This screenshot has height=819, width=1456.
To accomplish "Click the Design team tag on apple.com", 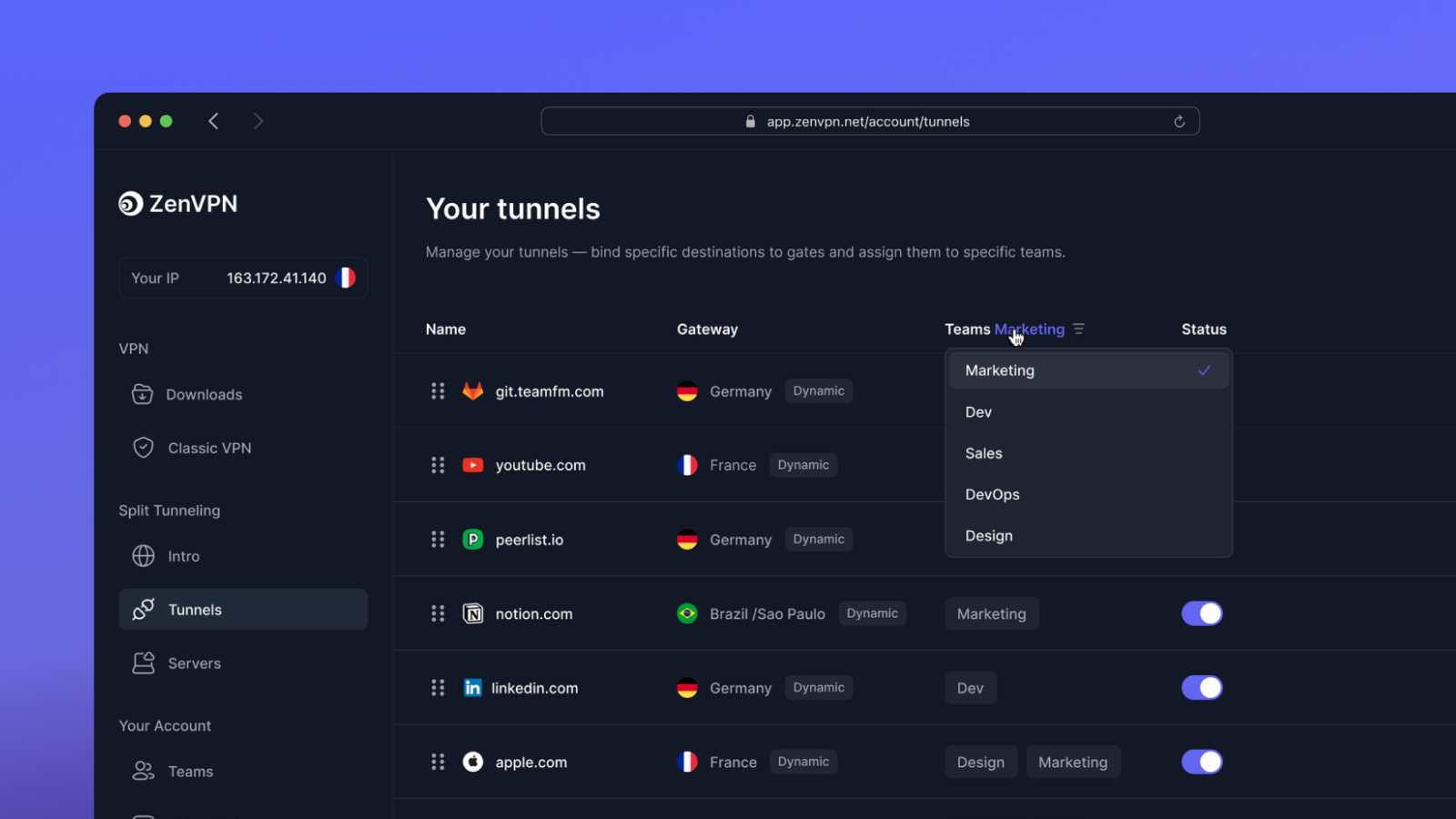I will [x=981, y=762].
